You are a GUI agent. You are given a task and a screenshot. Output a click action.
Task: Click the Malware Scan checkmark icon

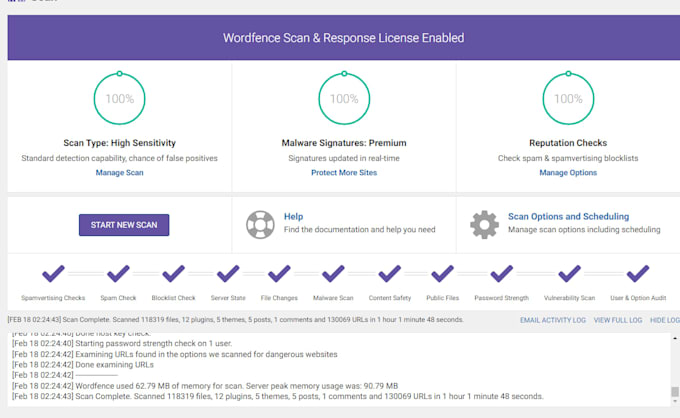334,273
